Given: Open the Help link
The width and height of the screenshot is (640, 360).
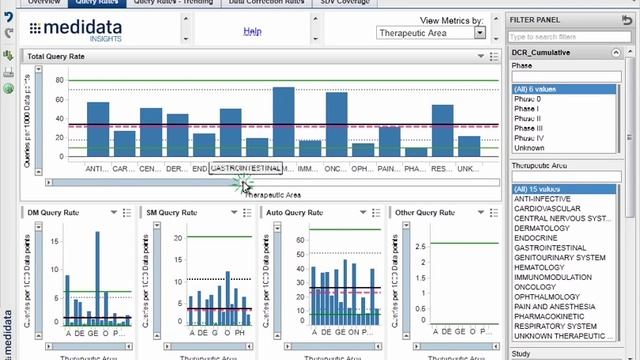Looking at the screenshot, I should [x=252, y=31].
